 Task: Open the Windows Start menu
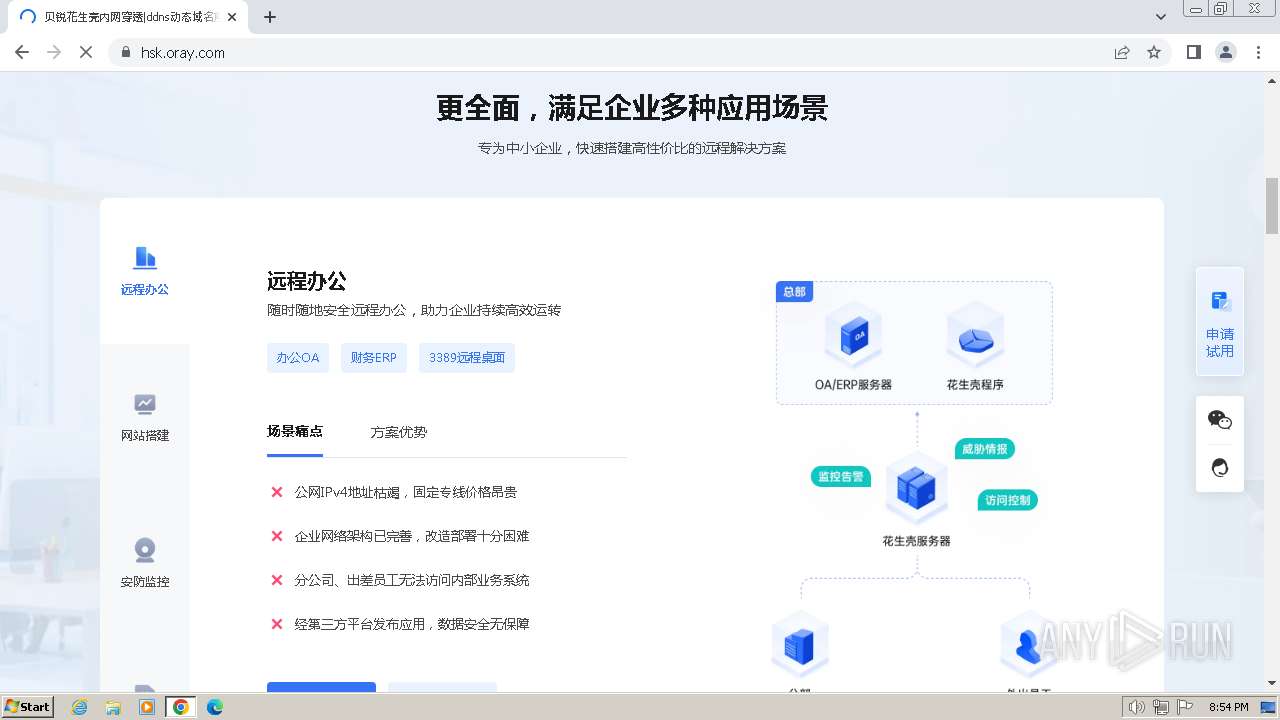coord(28,707)
